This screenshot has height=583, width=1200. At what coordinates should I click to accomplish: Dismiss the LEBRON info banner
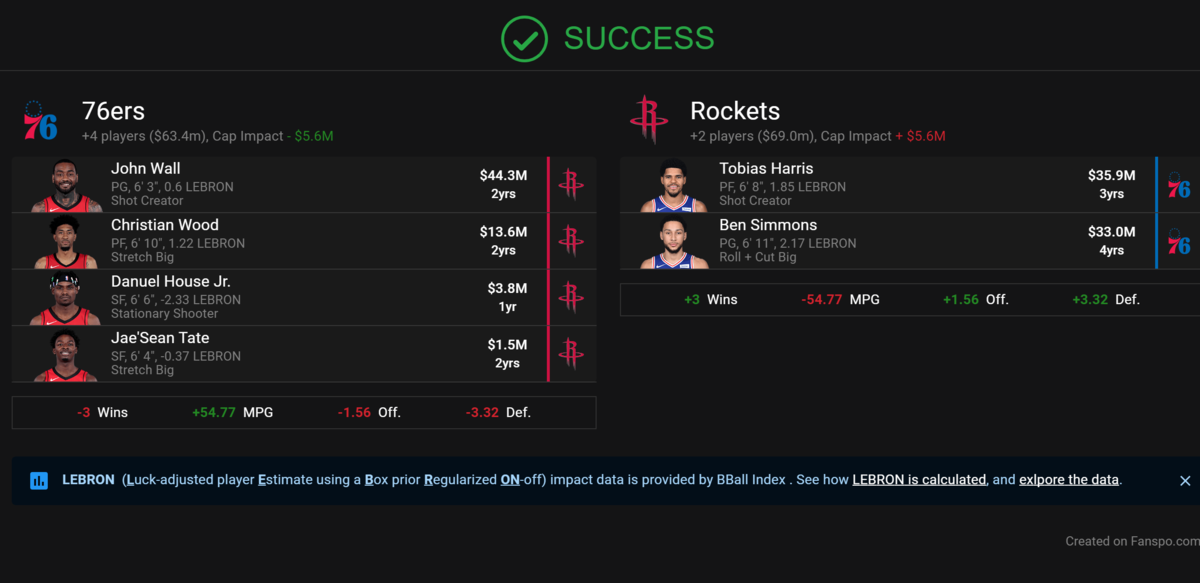coord(1185,480)
